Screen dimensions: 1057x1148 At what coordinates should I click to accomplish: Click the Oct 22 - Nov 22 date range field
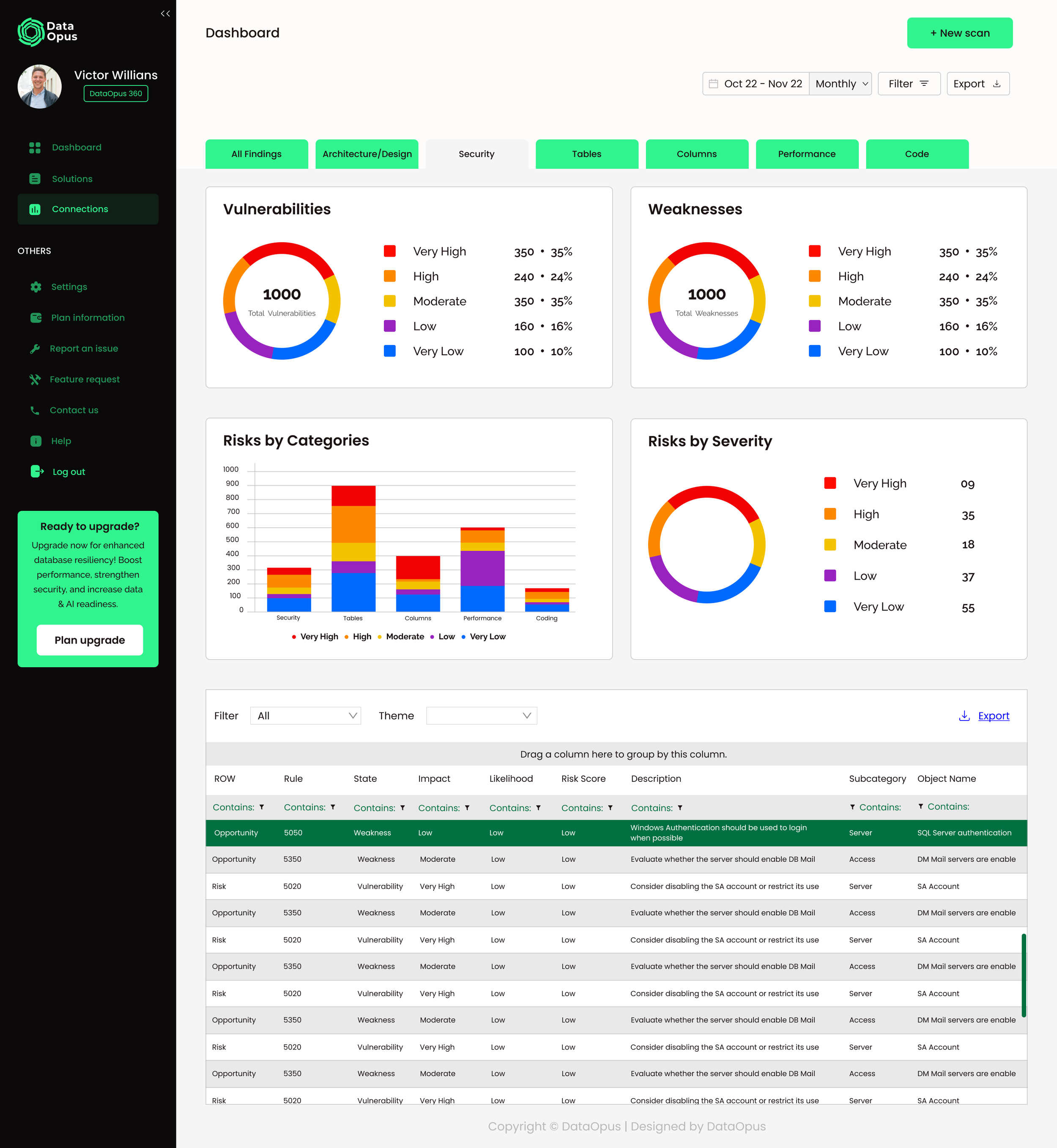click(x=756, y=84)
